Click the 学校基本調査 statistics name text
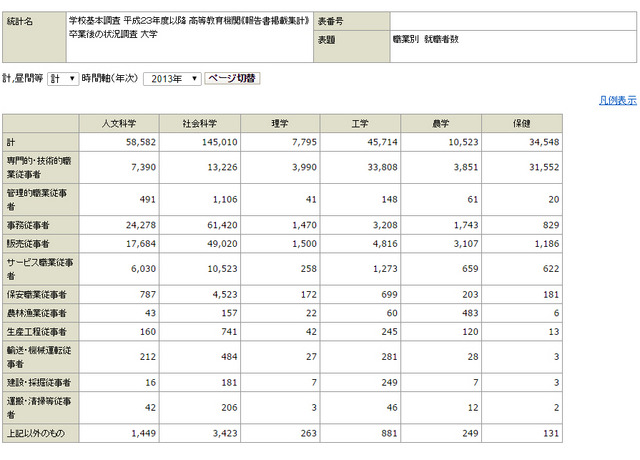 pyautogui.click(x=189, y=27)
